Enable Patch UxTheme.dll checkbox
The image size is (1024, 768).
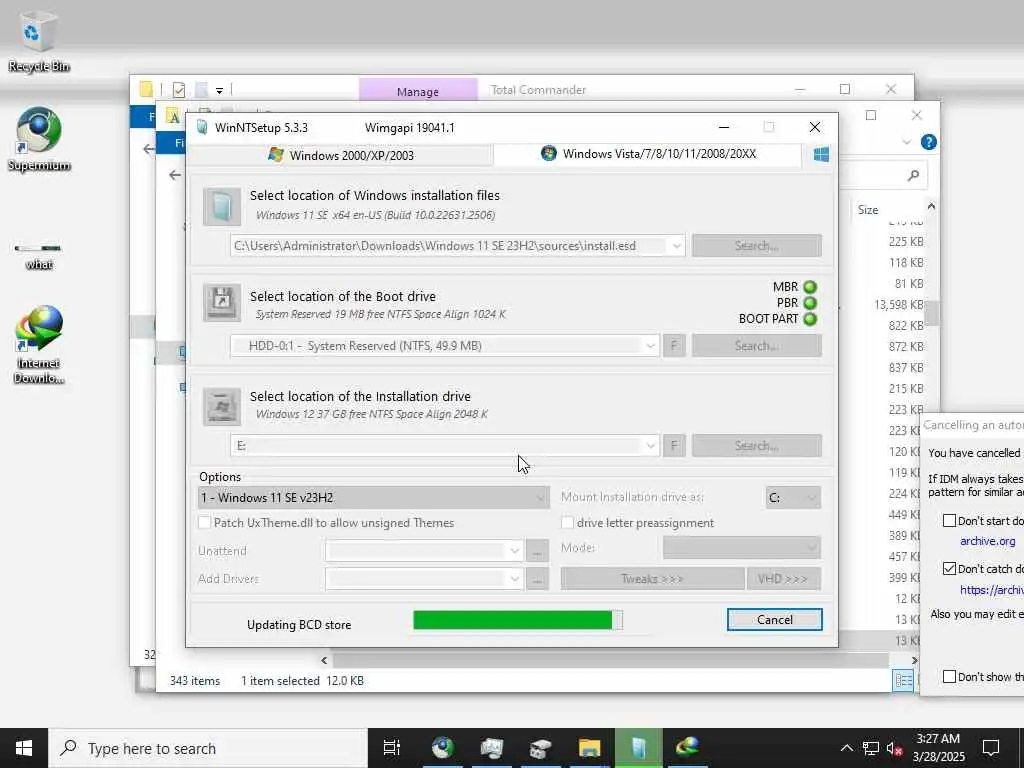click(204, 522)
